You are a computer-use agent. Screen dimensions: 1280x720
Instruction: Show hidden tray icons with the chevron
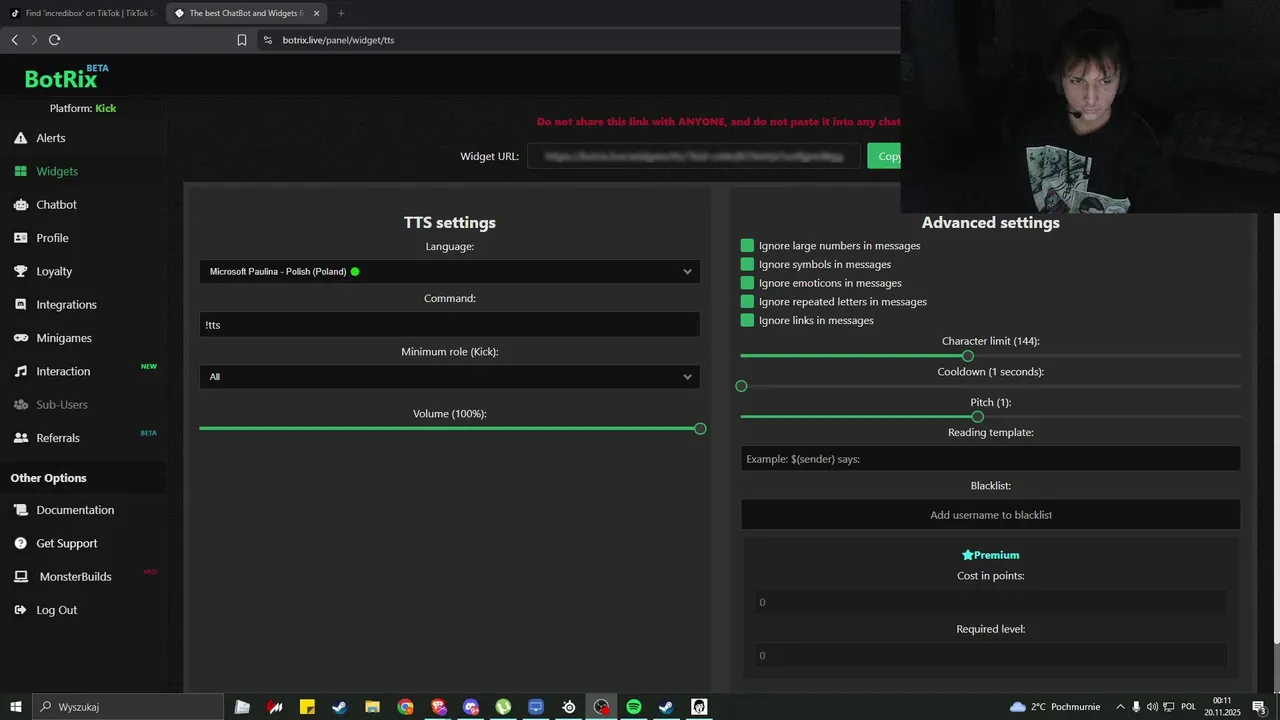pos(1120,707)
